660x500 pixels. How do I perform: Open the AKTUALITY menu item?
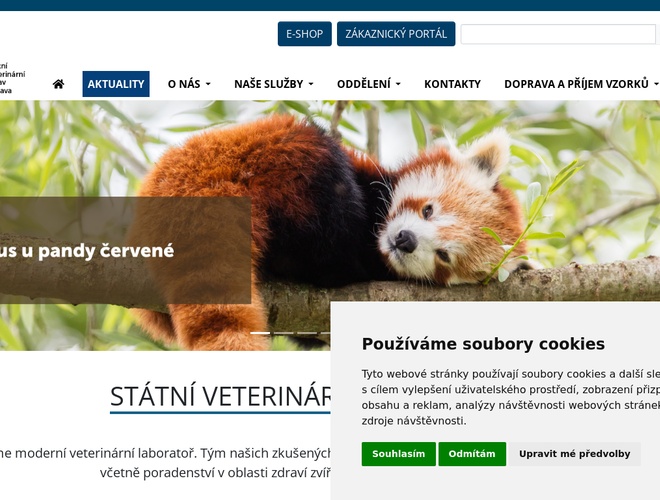pyautogui.click(x=116, y=84)
